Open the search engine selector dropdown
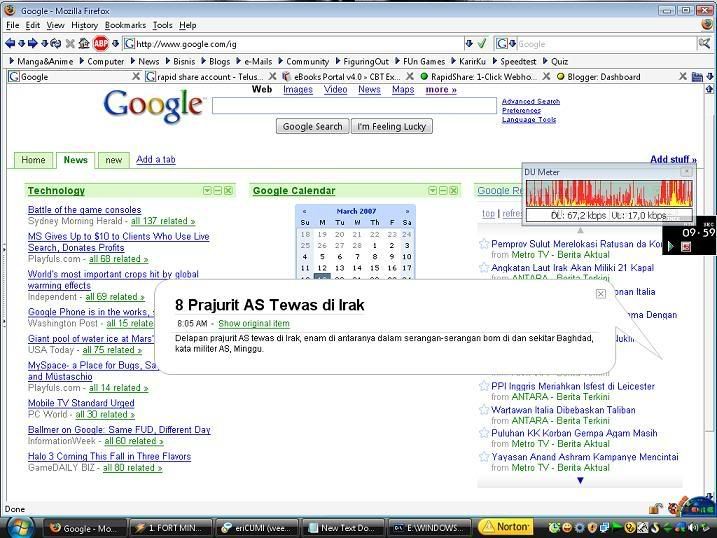This screenshot has width=717, height=538. click(x=506, y=43)
